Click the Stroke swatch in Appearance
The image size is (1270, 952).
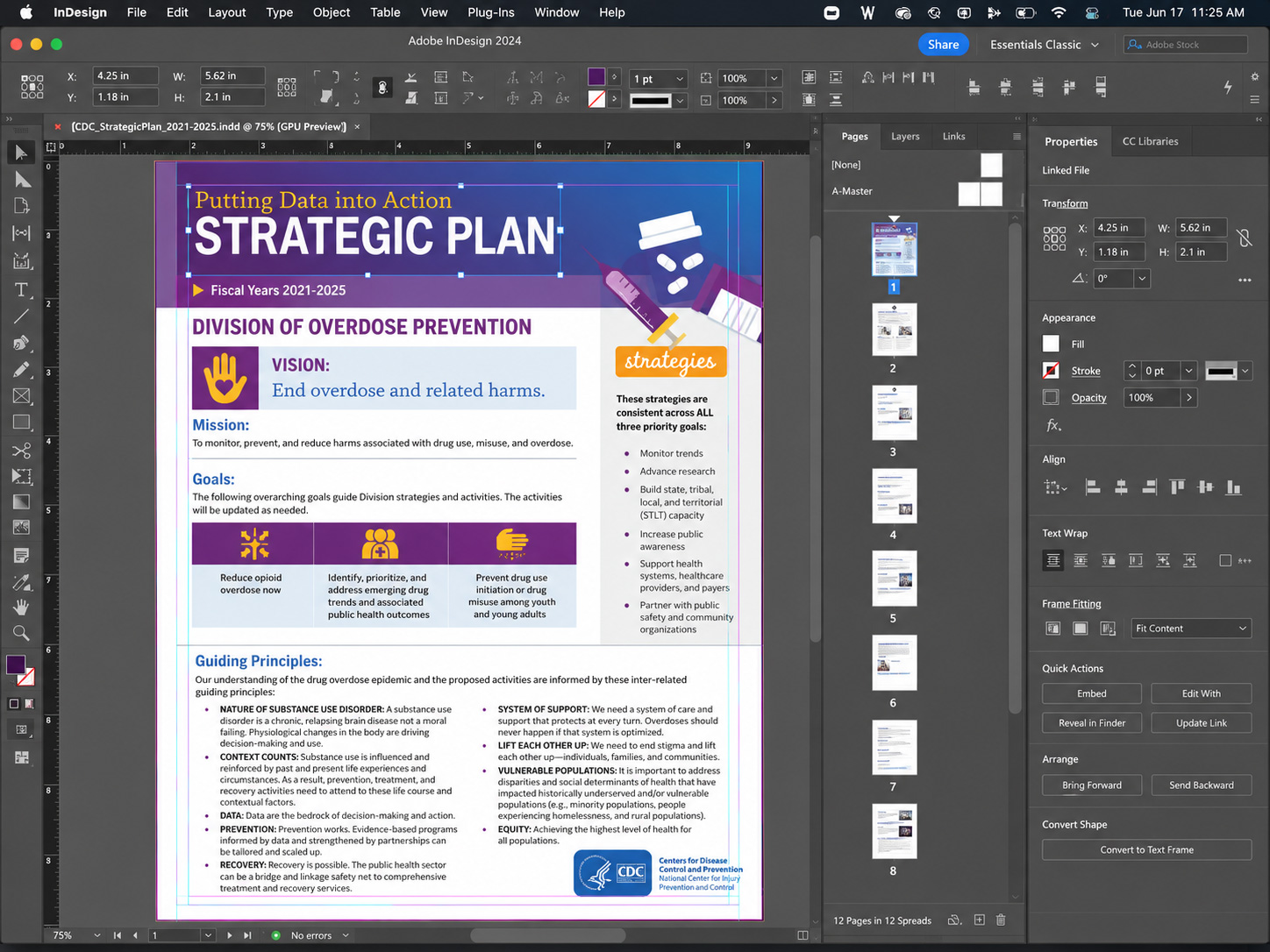pos(1051,371)
